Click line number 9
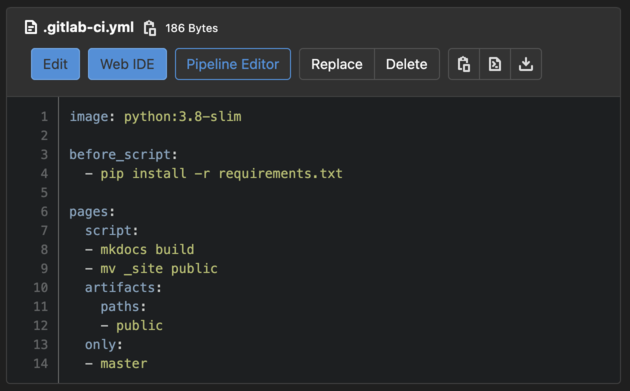Viewport: 630px width, 391px height. (x=44, y=268)
